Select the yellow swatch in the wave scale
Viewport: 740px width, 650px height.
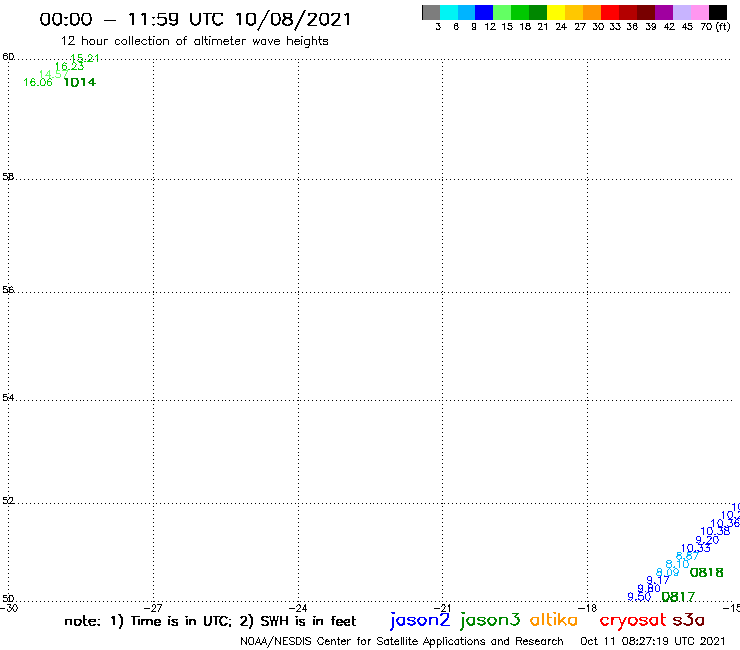556,12
